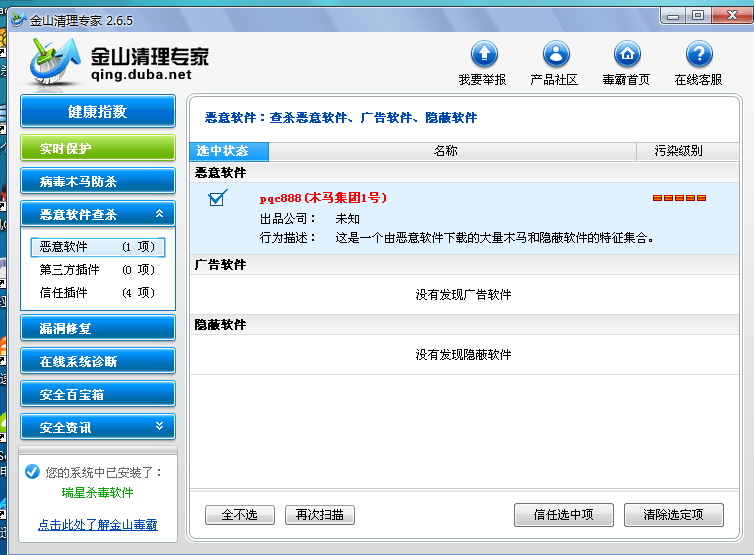Open the 漏洞修复 section
The image size is (754, 555).
pos(98,328)
